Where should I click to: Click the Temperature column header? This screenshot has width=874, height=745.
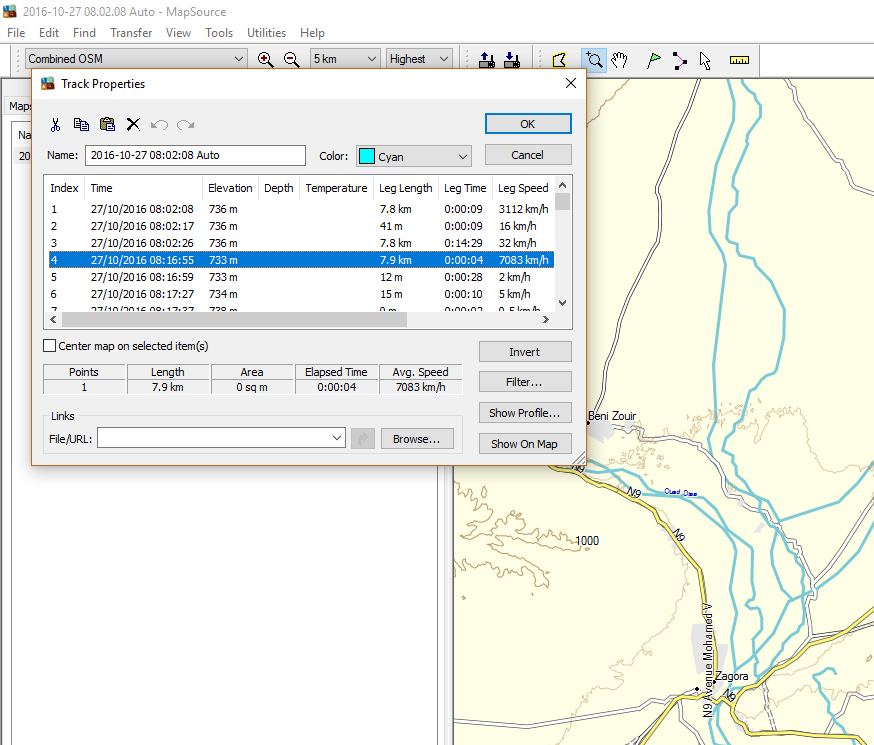[337, 188]
